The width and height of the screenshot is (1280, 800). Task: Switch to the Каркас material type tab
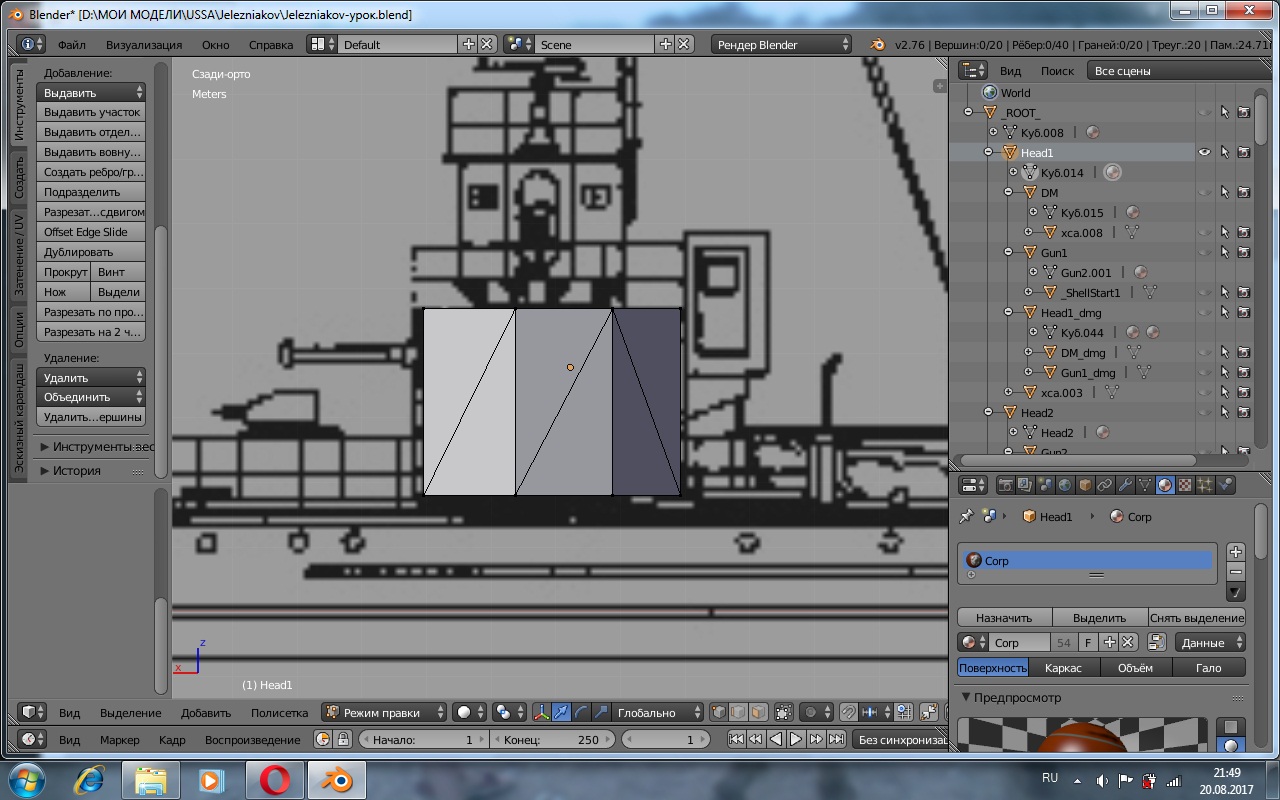[x=1063, y=668]
